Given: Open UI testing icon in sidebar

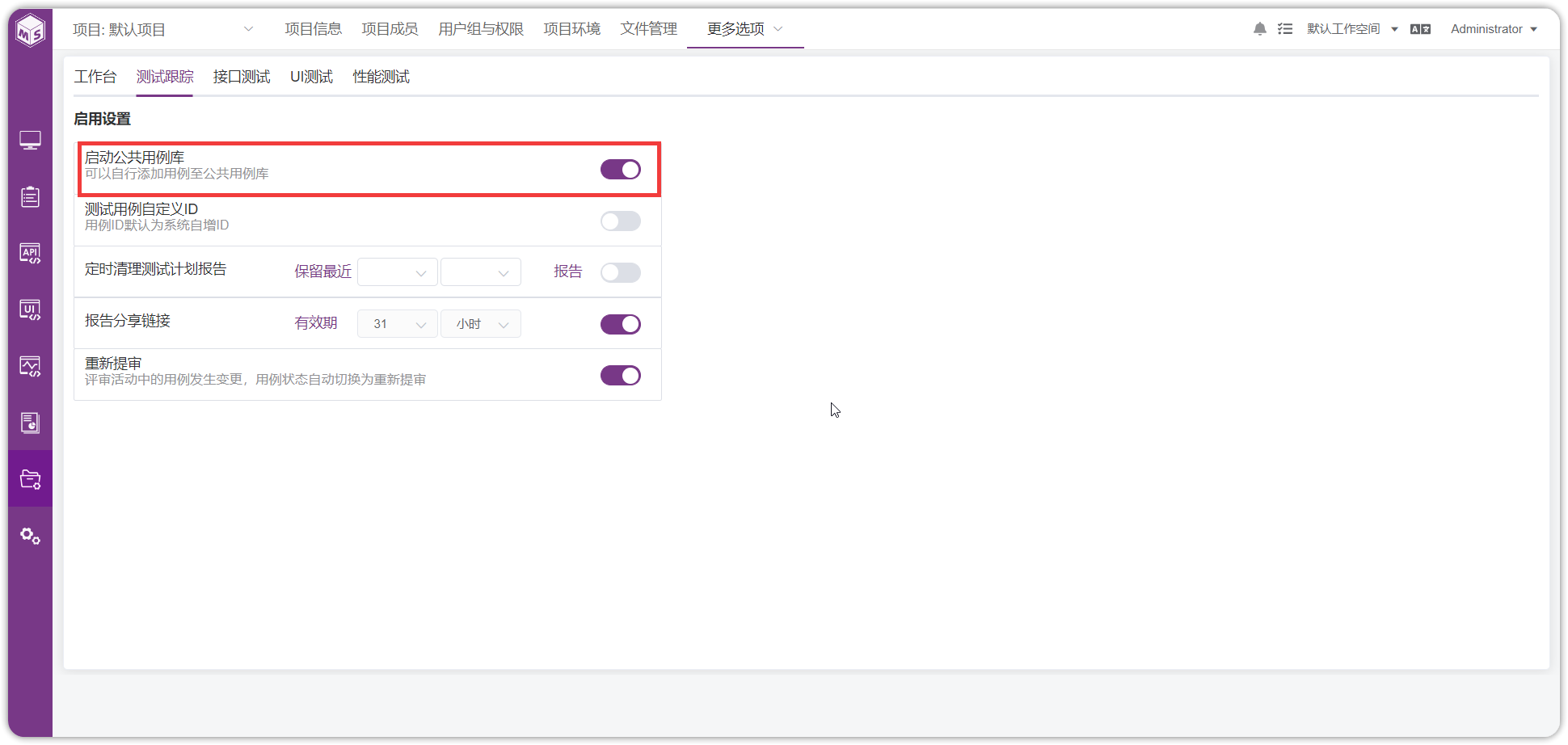Looking at the screenshot, I should 31,310.
